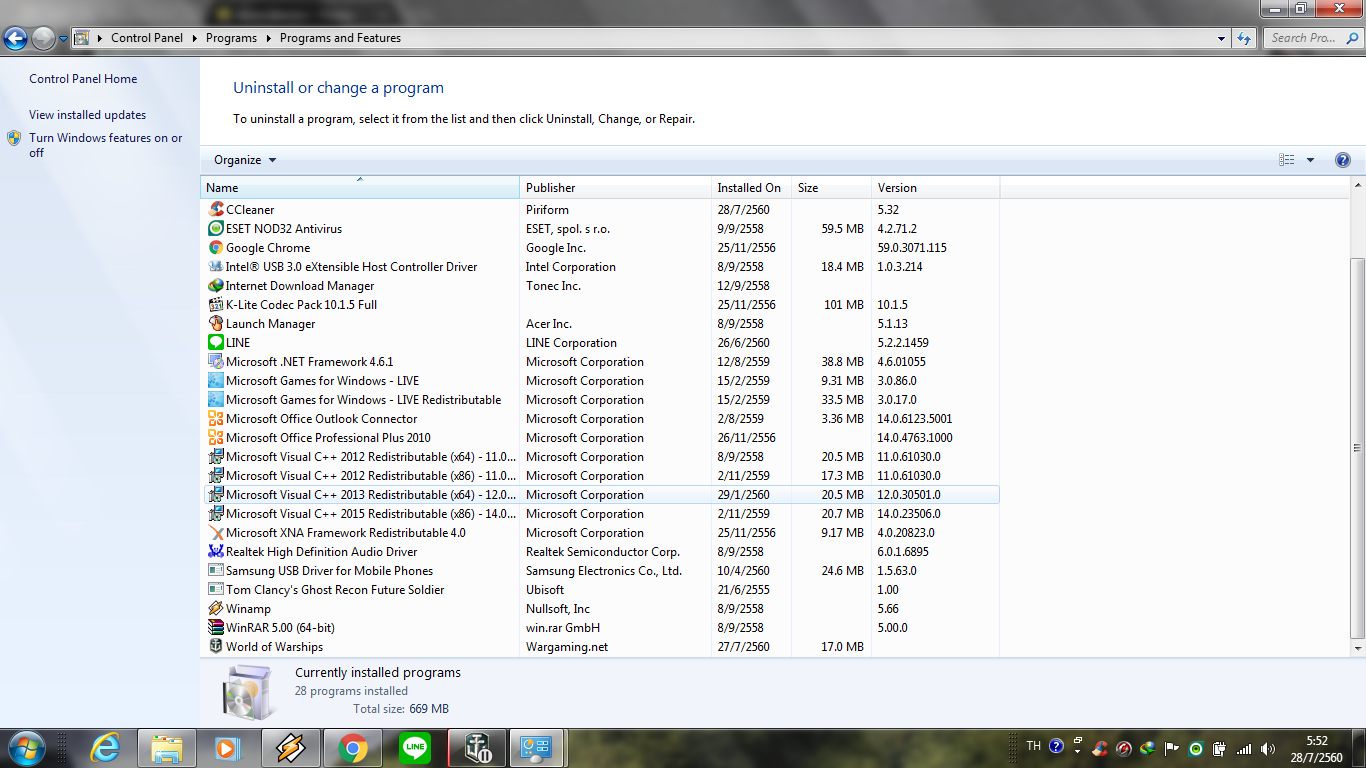
Task: Click the Search Programs input box
Action: point(1310,38)
